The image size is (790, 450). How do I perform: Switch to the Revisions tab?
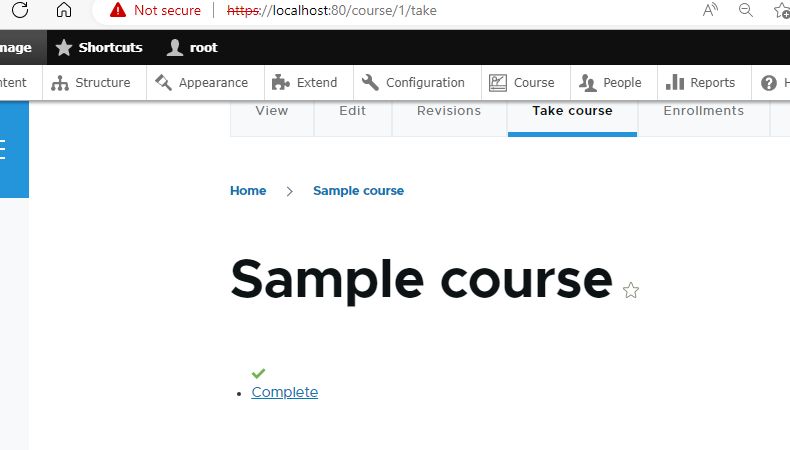449,111
